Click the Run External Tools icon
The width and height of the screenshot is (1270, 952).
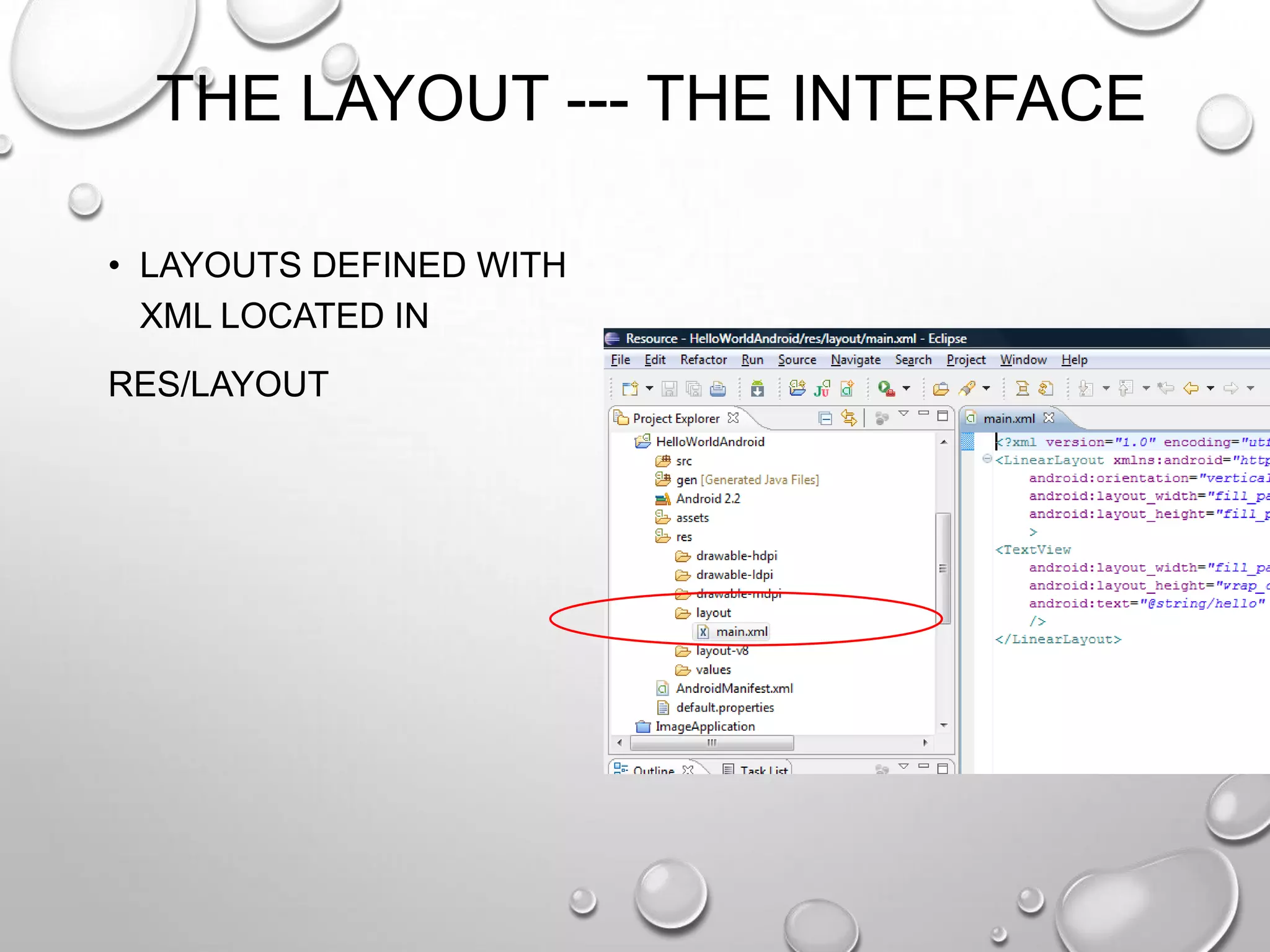(886, 389)
